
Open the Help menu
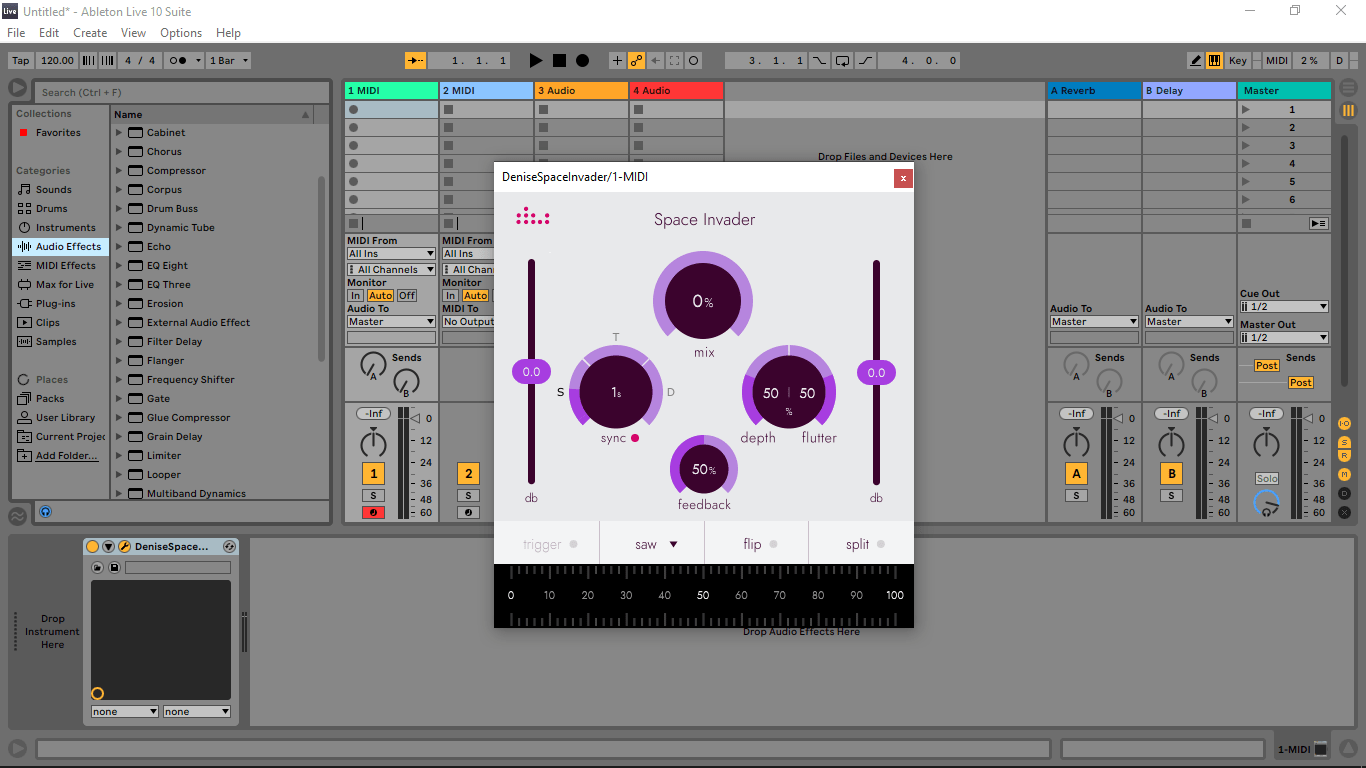(x=228, y=33)
